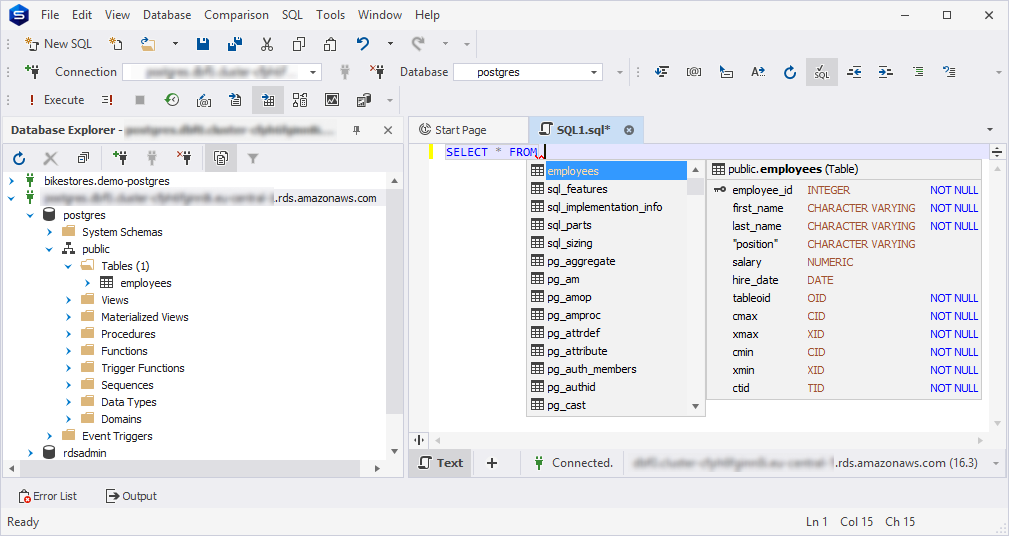This screenshot has height=536, width=1009.
Task: Click the employee_id column in table info
Action: click(763, 190)
